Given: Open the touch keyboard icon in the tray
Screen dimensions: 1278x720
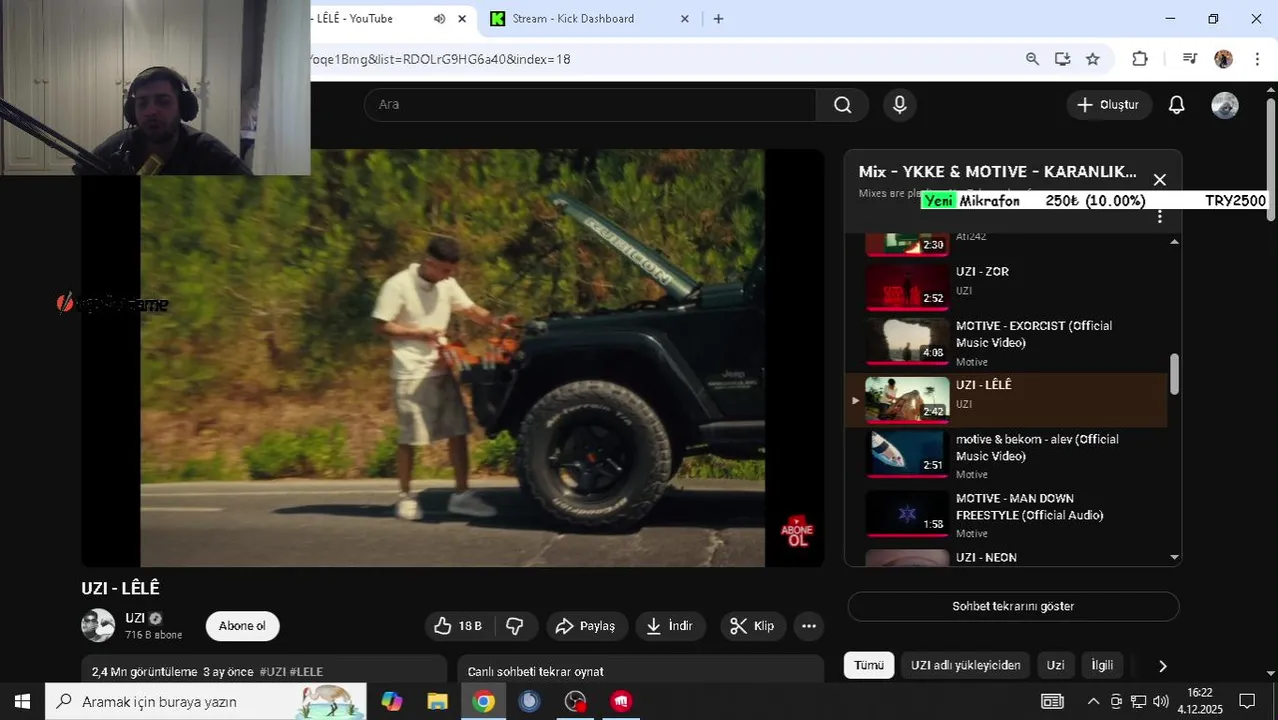Looking at the screenshot, I should (1052, 702).
